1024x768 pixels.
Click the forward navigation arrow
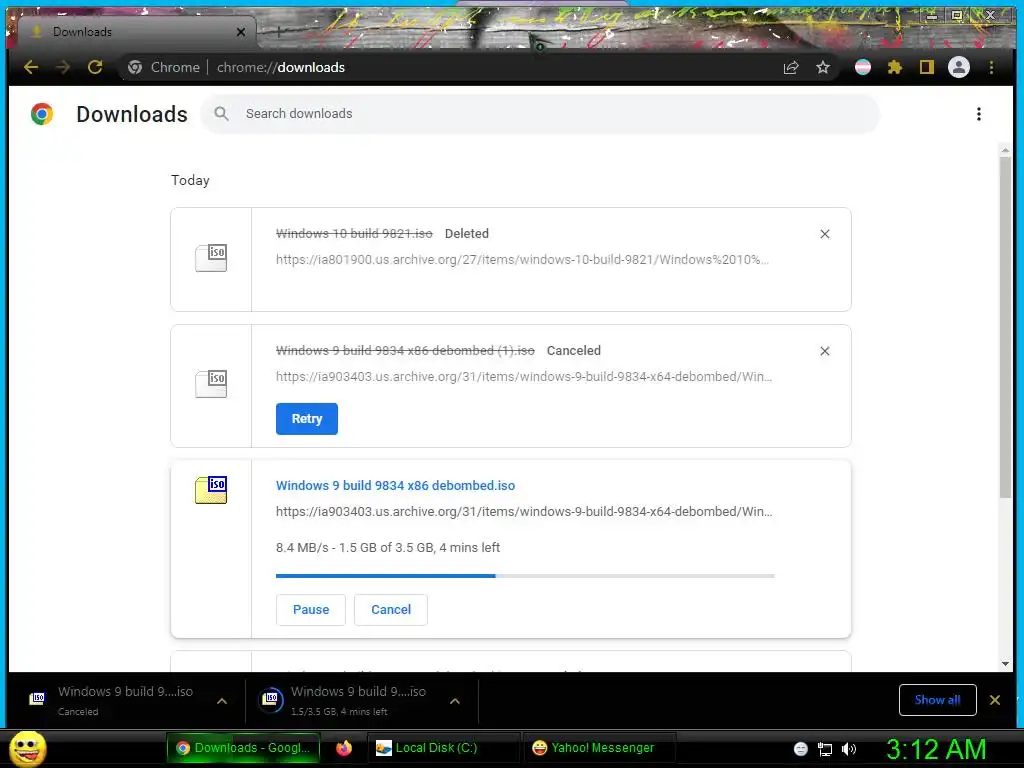(63, 67)
